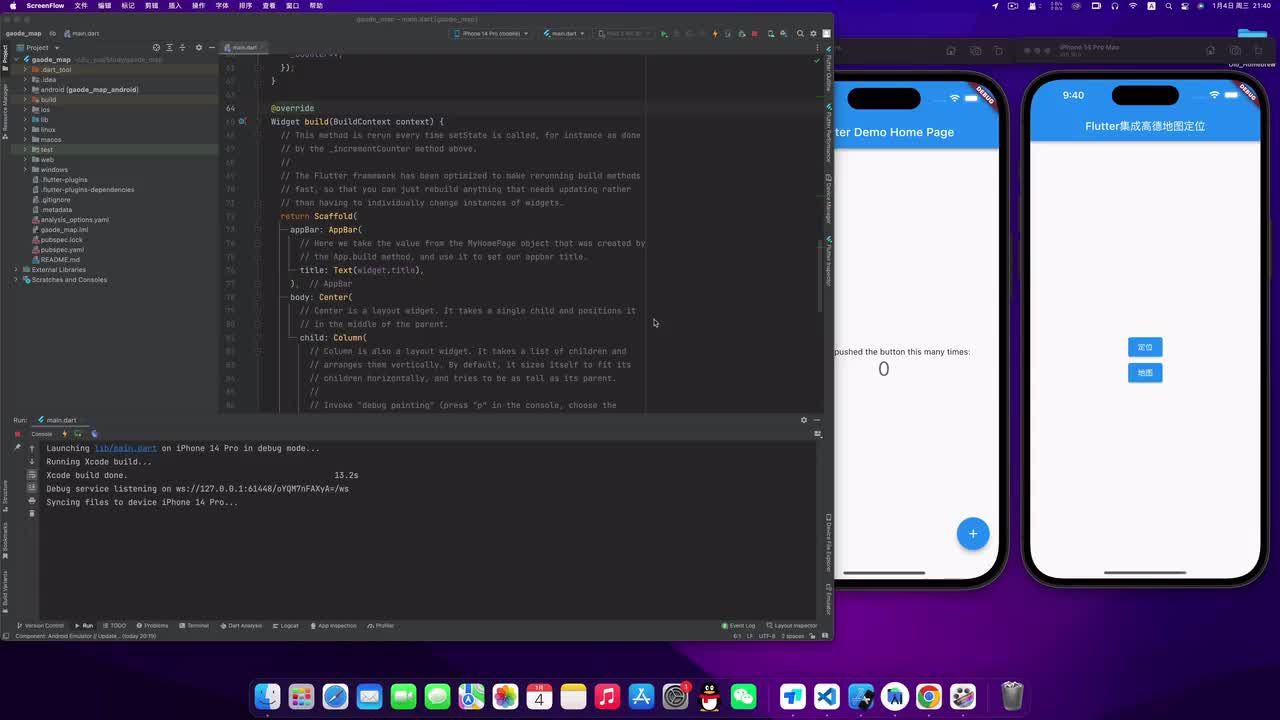Open the device selector dropdown iPhone 14 Pro
Image resolution: width=1280 pixels, height=720 pixels.
[x=492, y=34]
